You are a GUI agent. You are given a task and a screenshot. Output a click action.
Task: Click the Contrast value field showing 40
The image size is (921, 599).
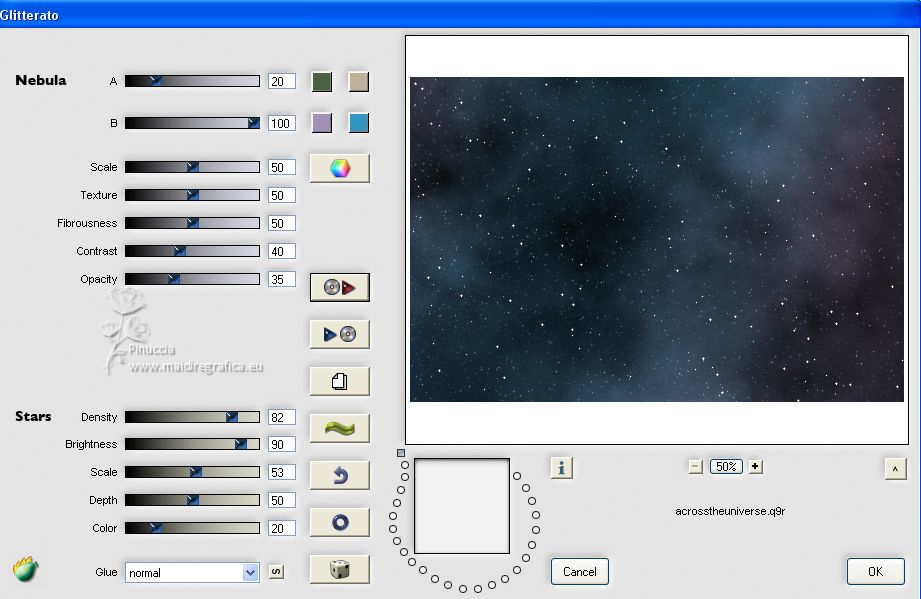(x=281, y=251)
